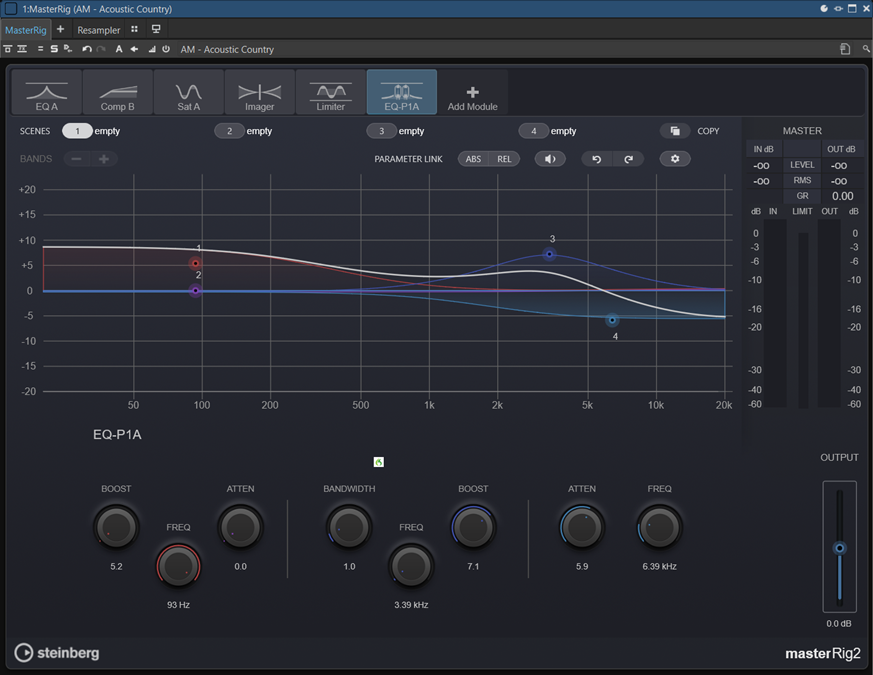Click the undo arrow in MasterRig

tap(597, 159)
